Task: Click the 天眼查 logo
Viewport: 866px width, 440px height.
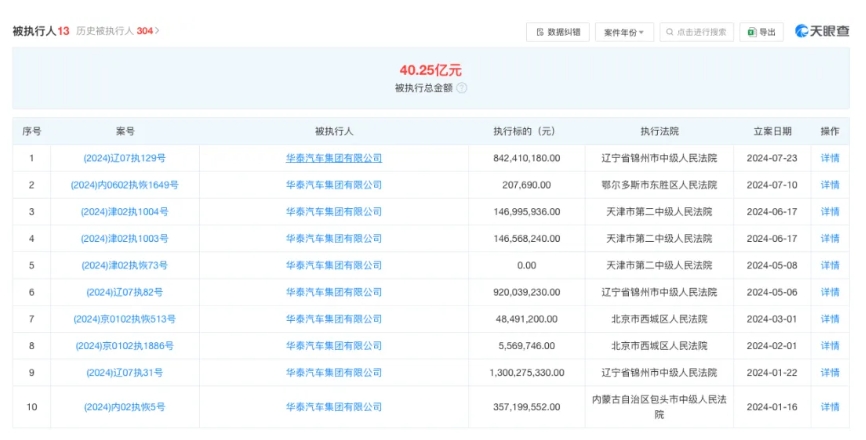Action: pos(822,31)
